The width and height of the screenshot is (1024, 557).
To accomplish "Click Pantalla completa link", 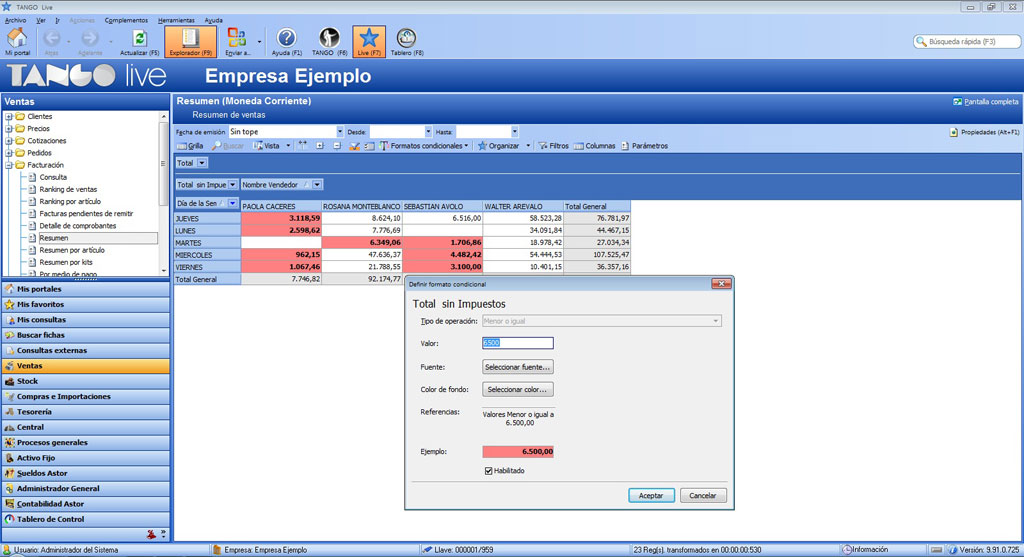I will (x=985, y=102).
